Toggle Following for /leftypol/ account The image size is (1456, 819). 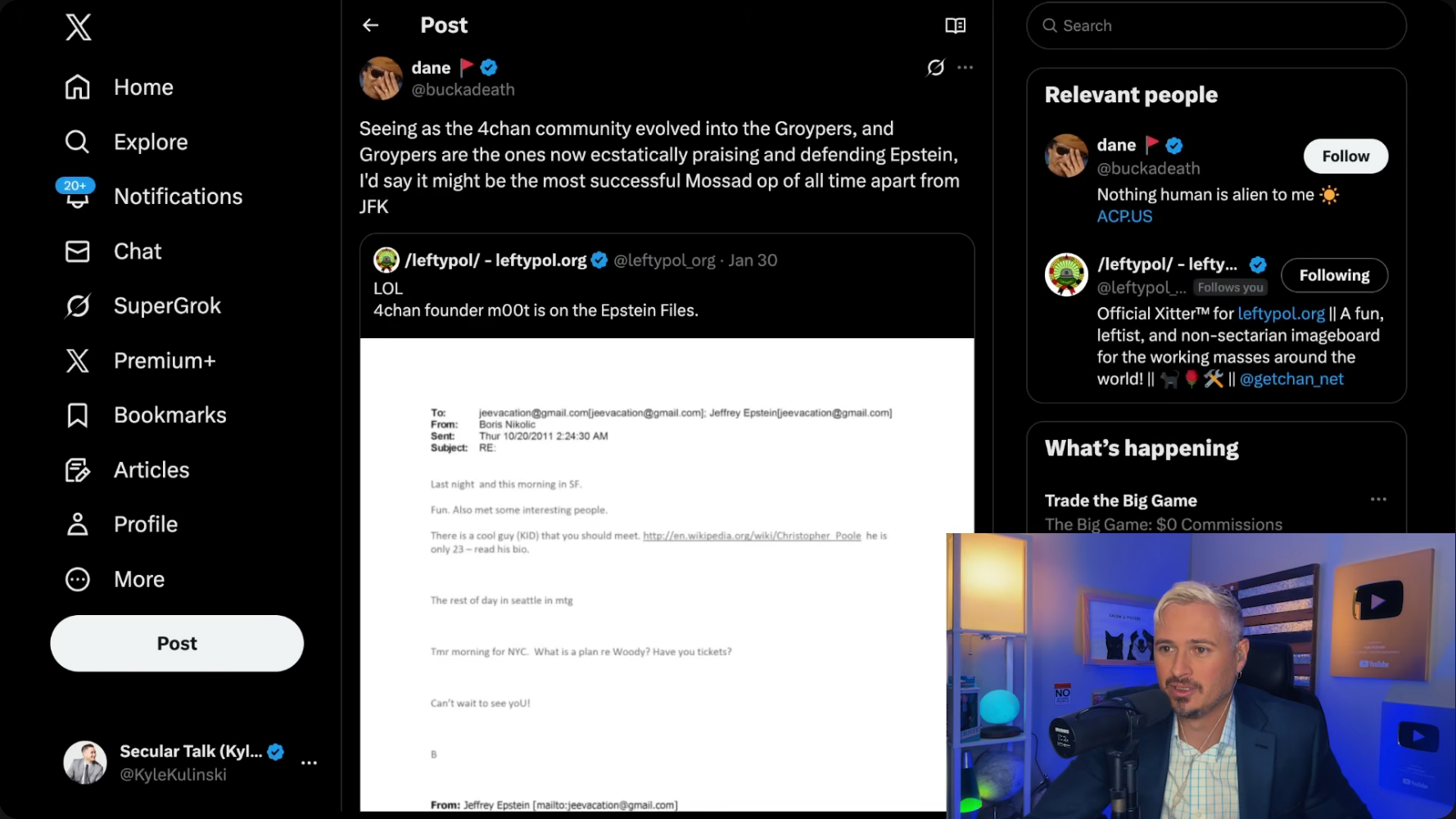click(1334, 275)
